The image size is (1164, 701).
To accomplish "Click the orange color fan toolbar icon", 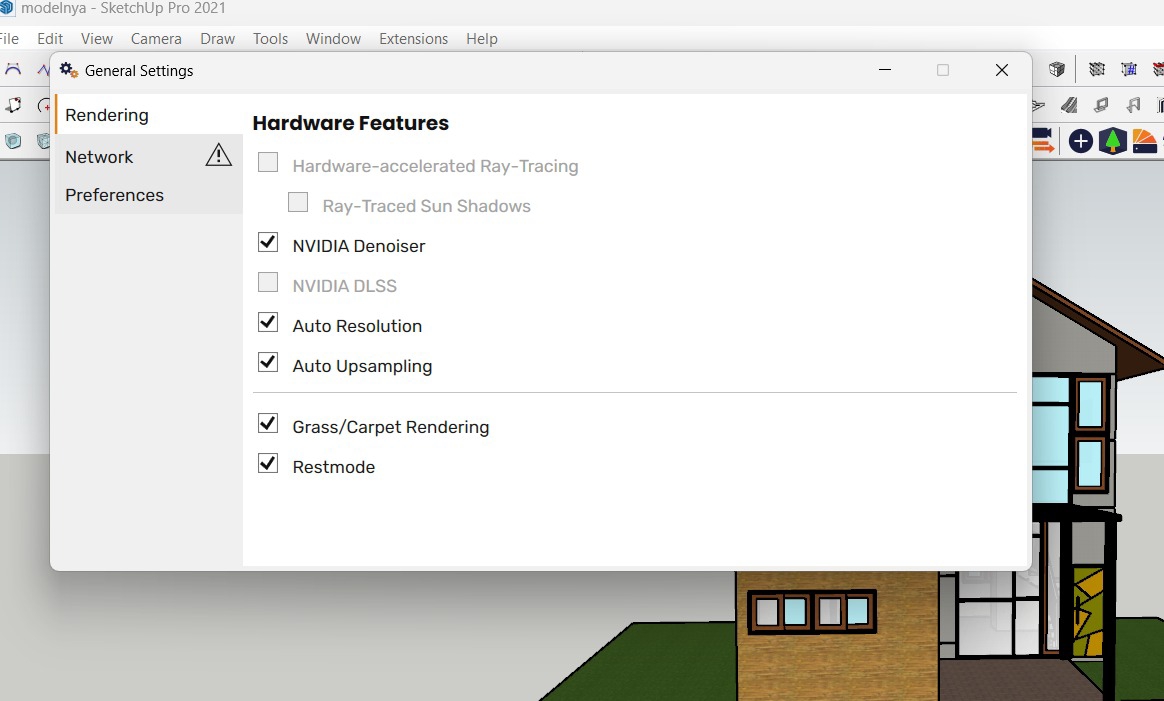I will click(x=1144, y=141).
